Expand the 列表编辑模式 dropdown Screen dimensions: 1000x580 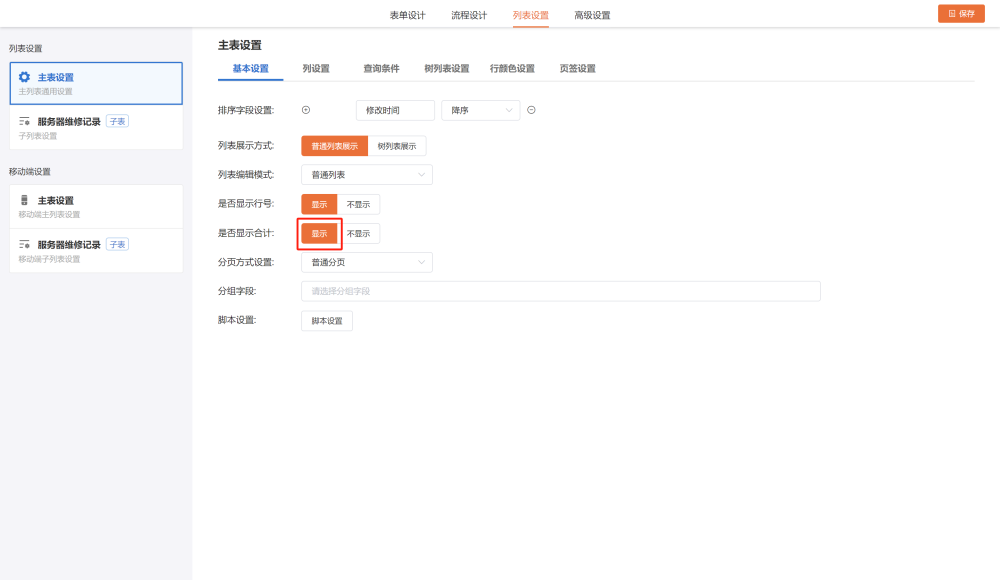pyautogui.click(x=366, y=175)
